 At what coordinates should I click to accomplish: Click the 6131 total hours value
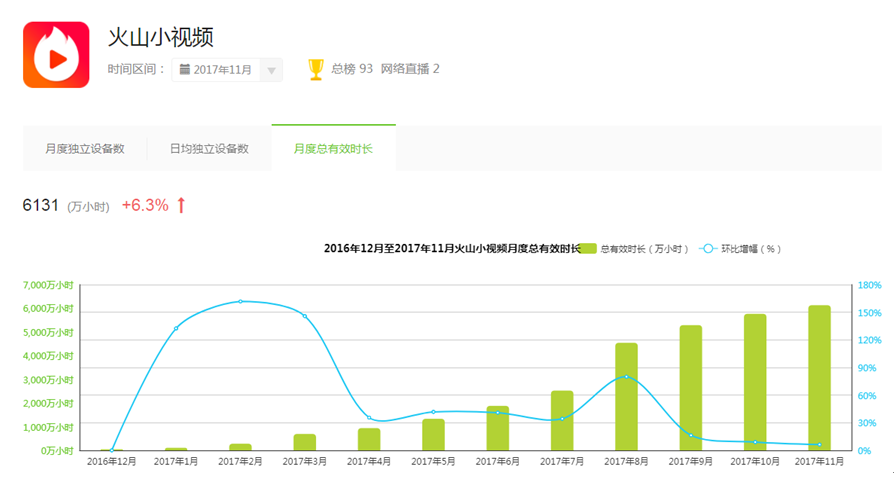[x=40, y=205]
